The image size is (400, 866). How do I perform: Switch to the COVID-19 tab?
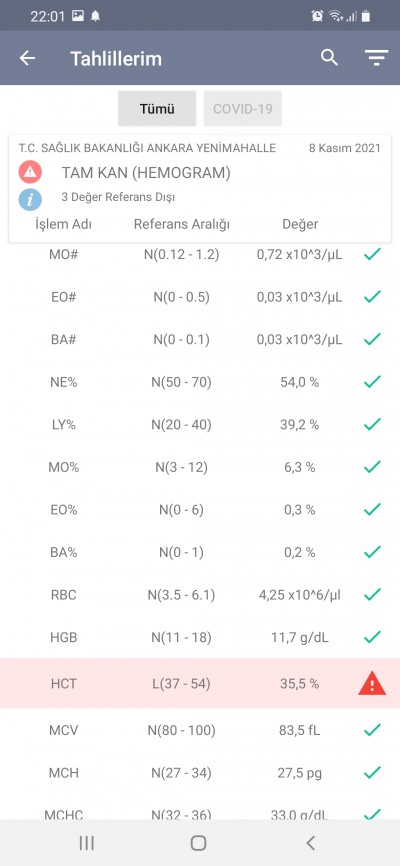[x=243, y=109]
